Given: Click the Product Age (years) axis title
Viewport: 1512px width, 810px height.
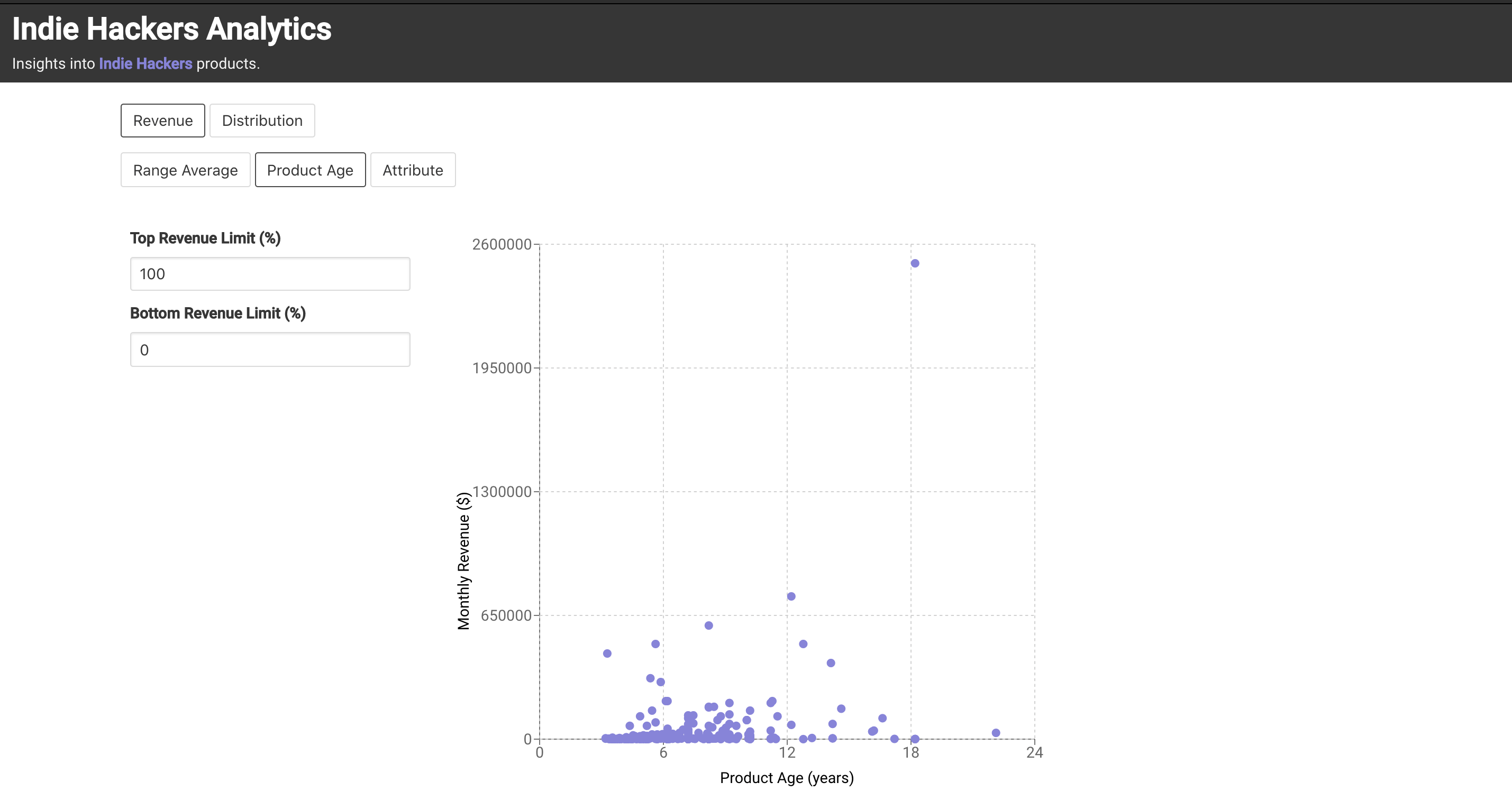Looking at the screenshot, I should 787,778.
